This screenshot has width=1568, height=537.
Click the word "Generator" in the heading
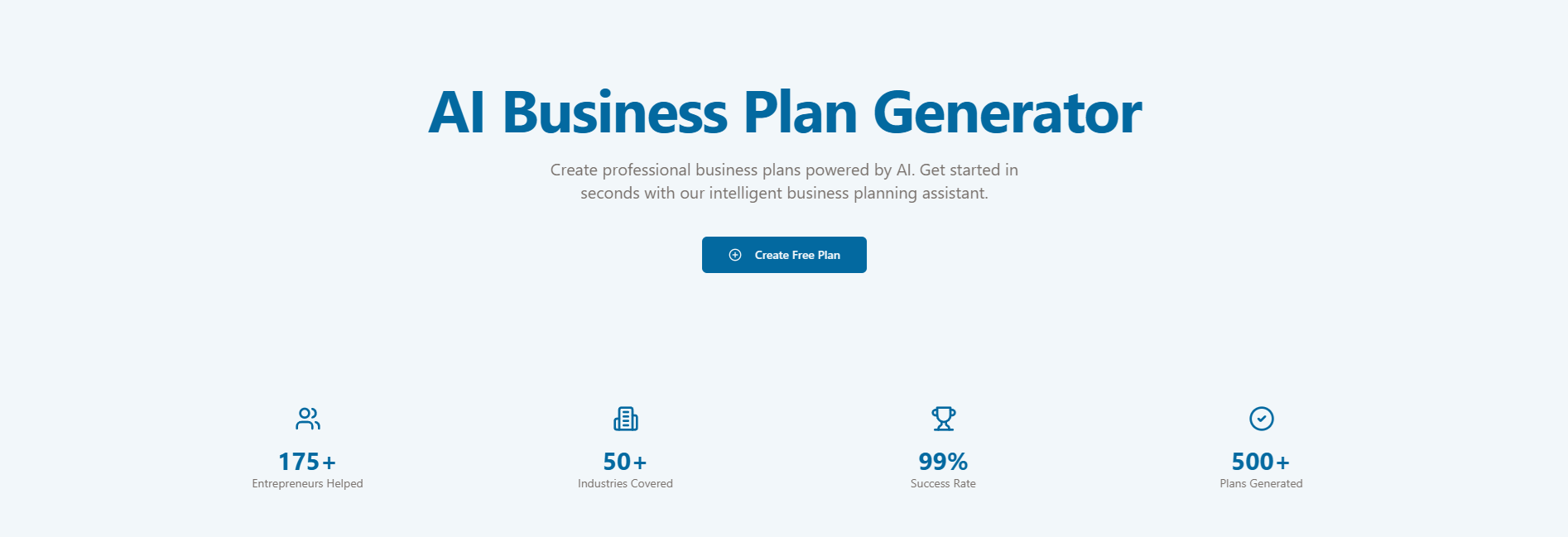tap(1008, 113)
